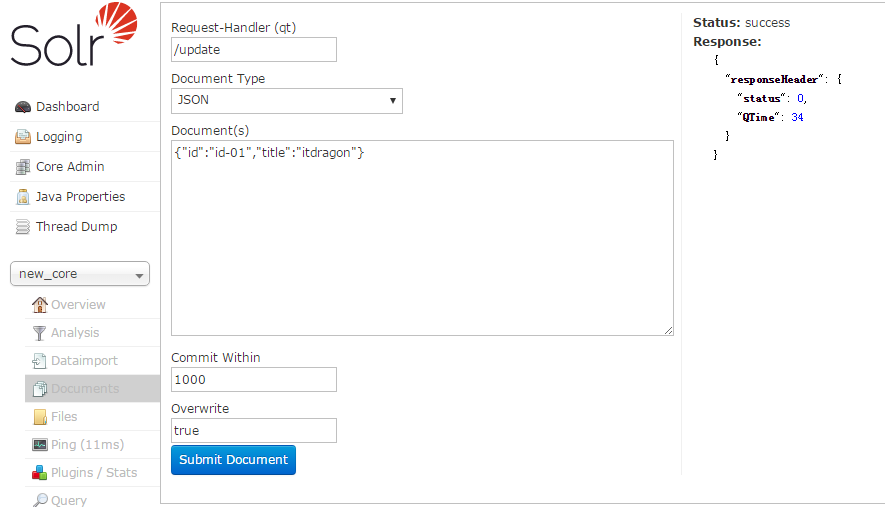Click the Documents pages icon
This screenshot has width=885, height=507.
tap(40, 388)
